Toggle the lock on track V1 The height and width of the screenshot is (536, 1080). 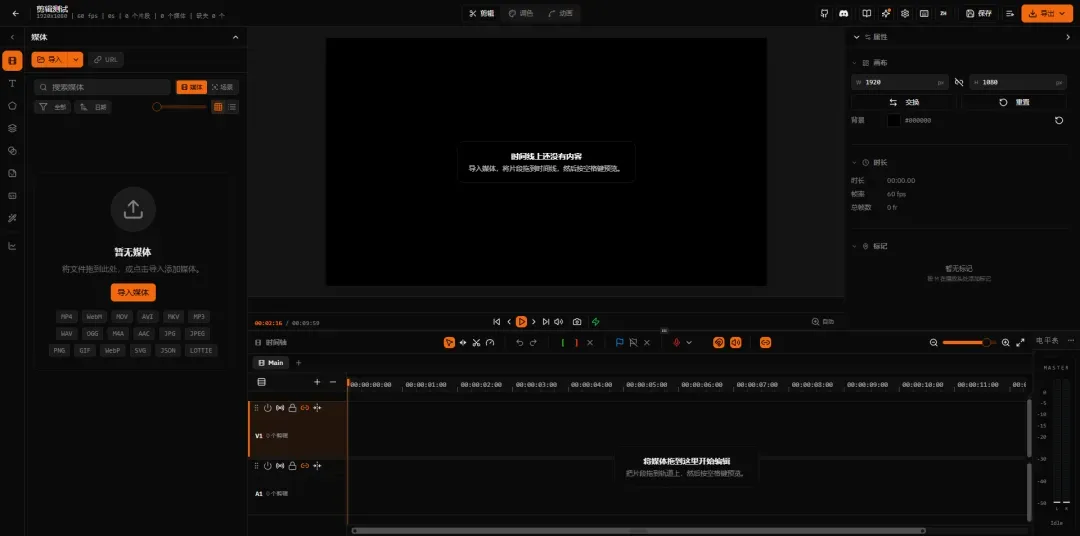pyautogui.click(x=292, y=408)
